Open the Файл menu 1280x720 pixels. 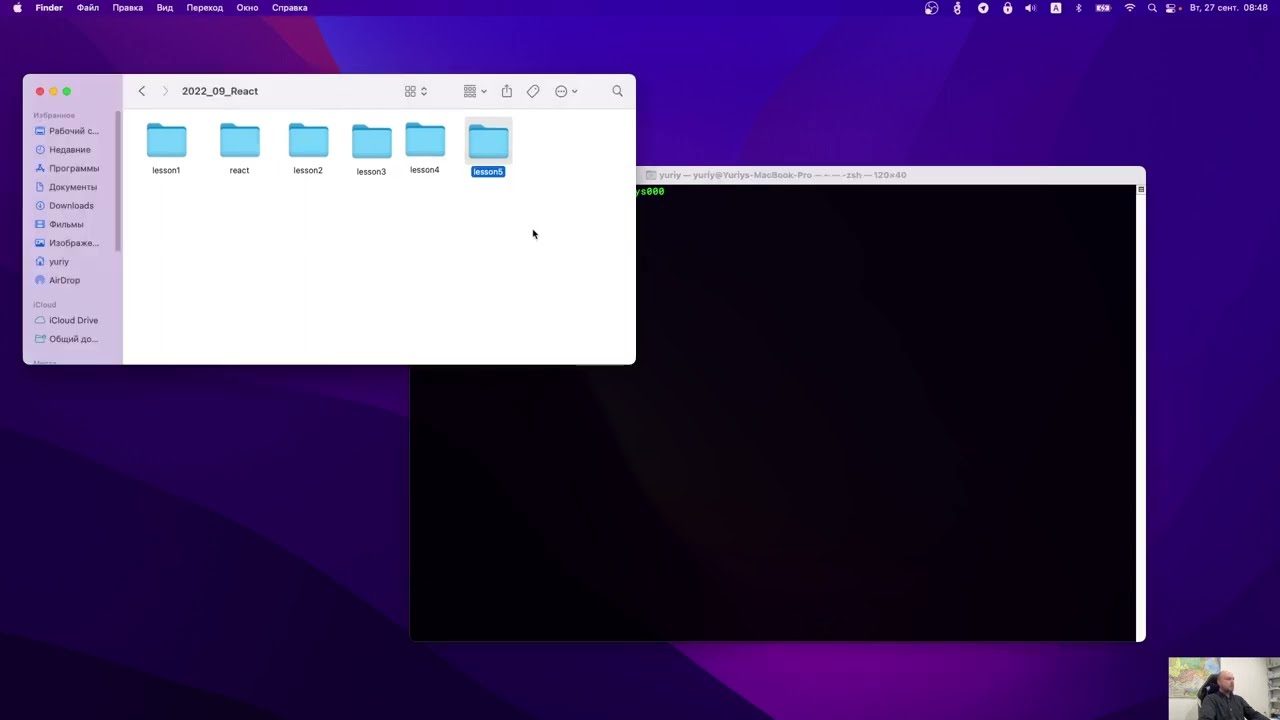click(x=88, y=8)
